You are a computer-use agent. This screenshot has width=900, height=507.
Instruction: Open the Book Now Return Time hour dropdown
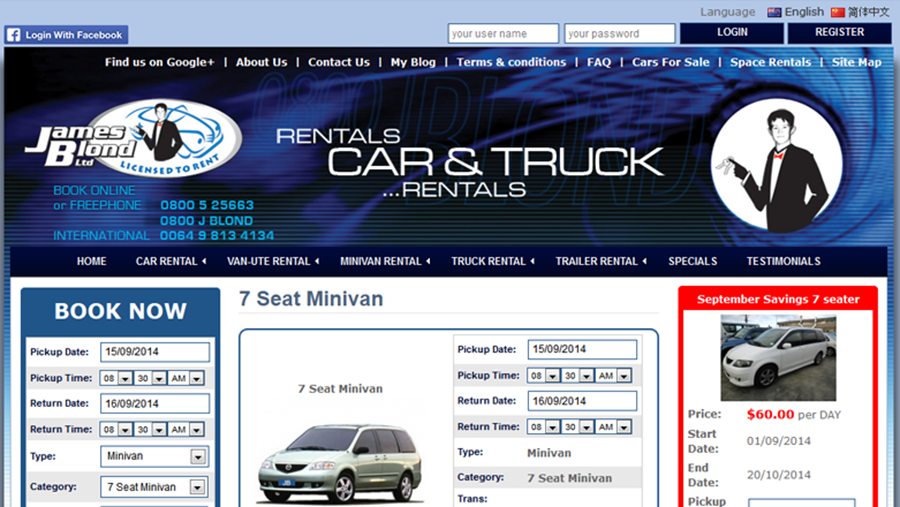click(115, 429)
